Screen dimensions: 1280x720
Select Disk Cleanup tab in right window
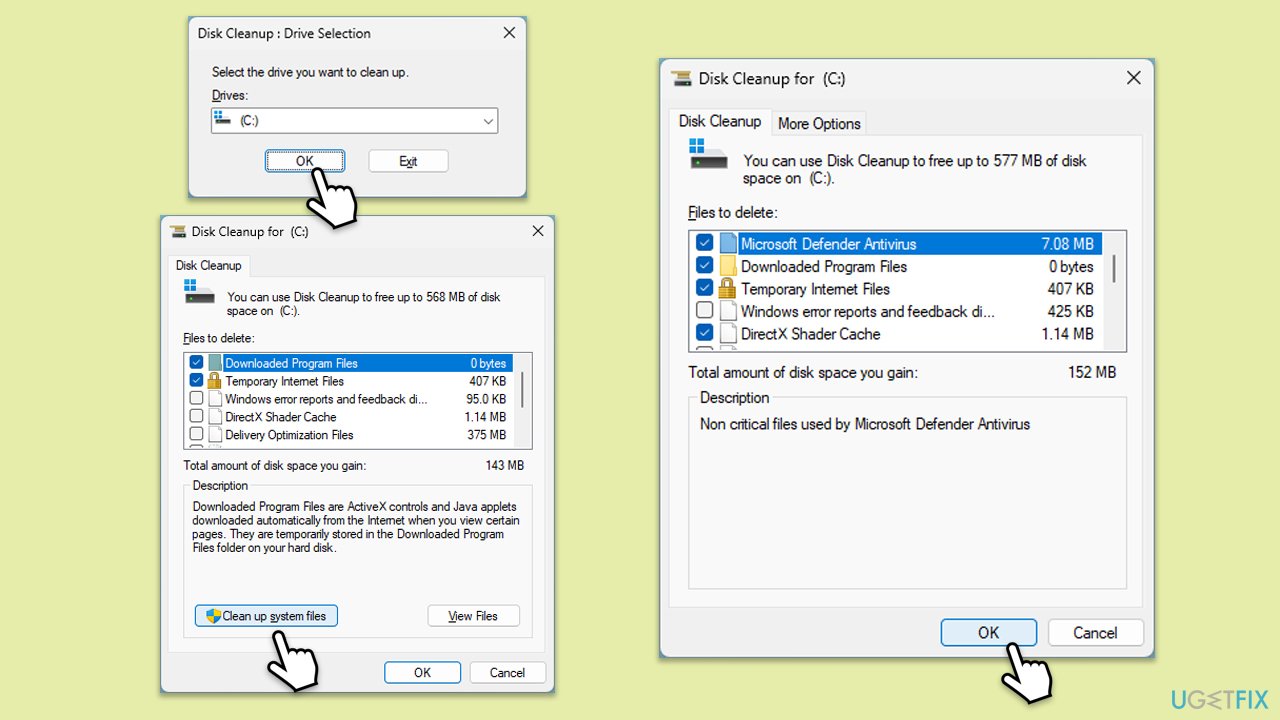tap(720, 121)
